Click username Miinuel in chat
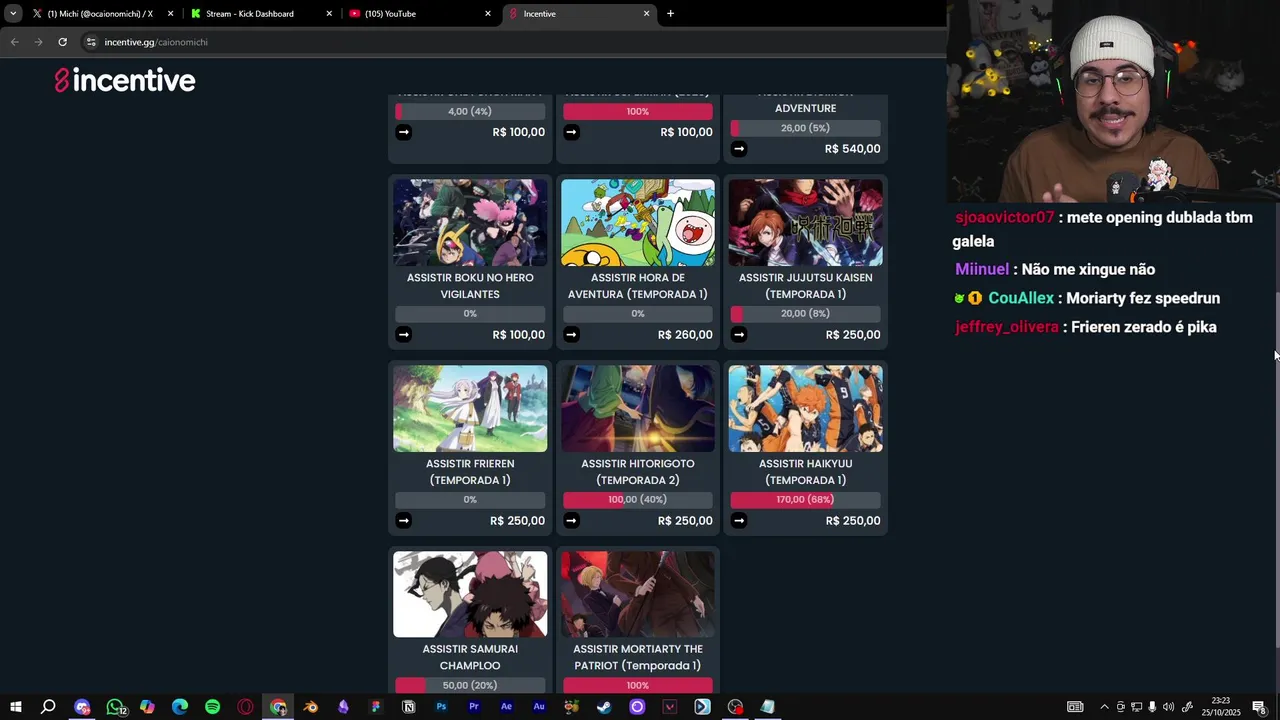Image resolution: width=1280 pixels, height=720 pixels. click(981, 269)
